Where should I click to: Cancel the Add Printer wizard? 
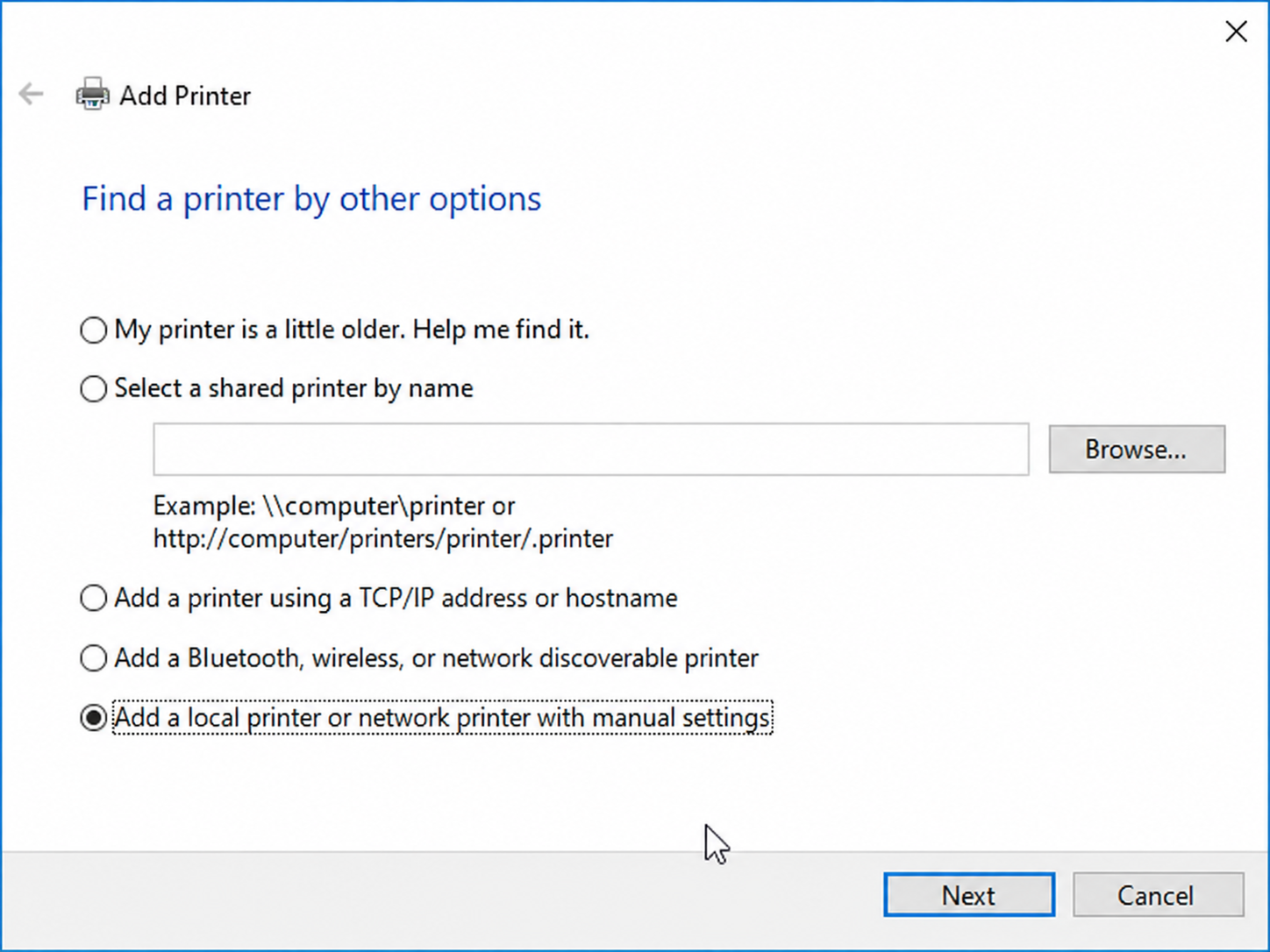(x=1158, y=895)
